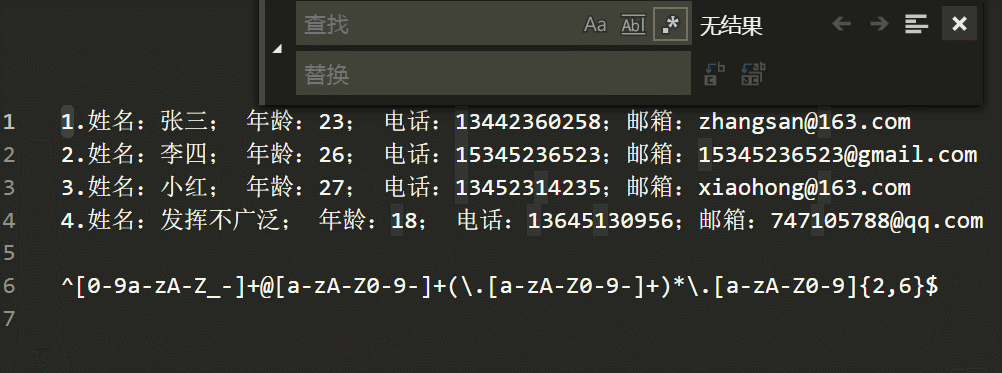Find in selection lines icon
Viewport: 1002px width, 373px height.
point(916,24)
